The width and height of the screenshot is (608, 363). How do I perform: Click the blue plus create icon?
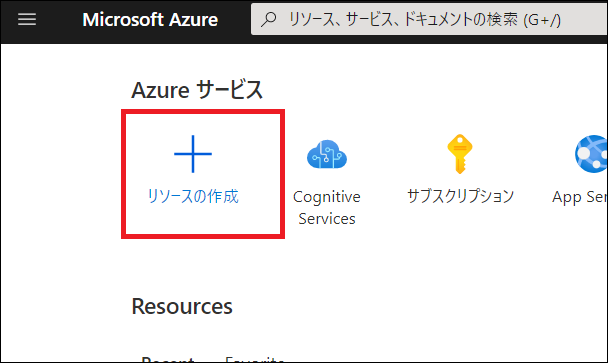point(193,154)
